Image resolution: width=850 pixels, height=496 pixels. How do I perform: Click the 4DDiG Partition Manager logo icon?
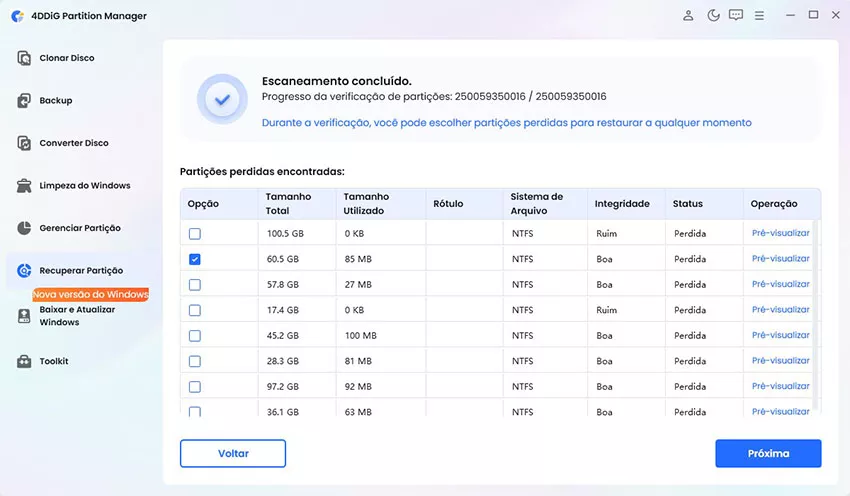click(18, 16)
